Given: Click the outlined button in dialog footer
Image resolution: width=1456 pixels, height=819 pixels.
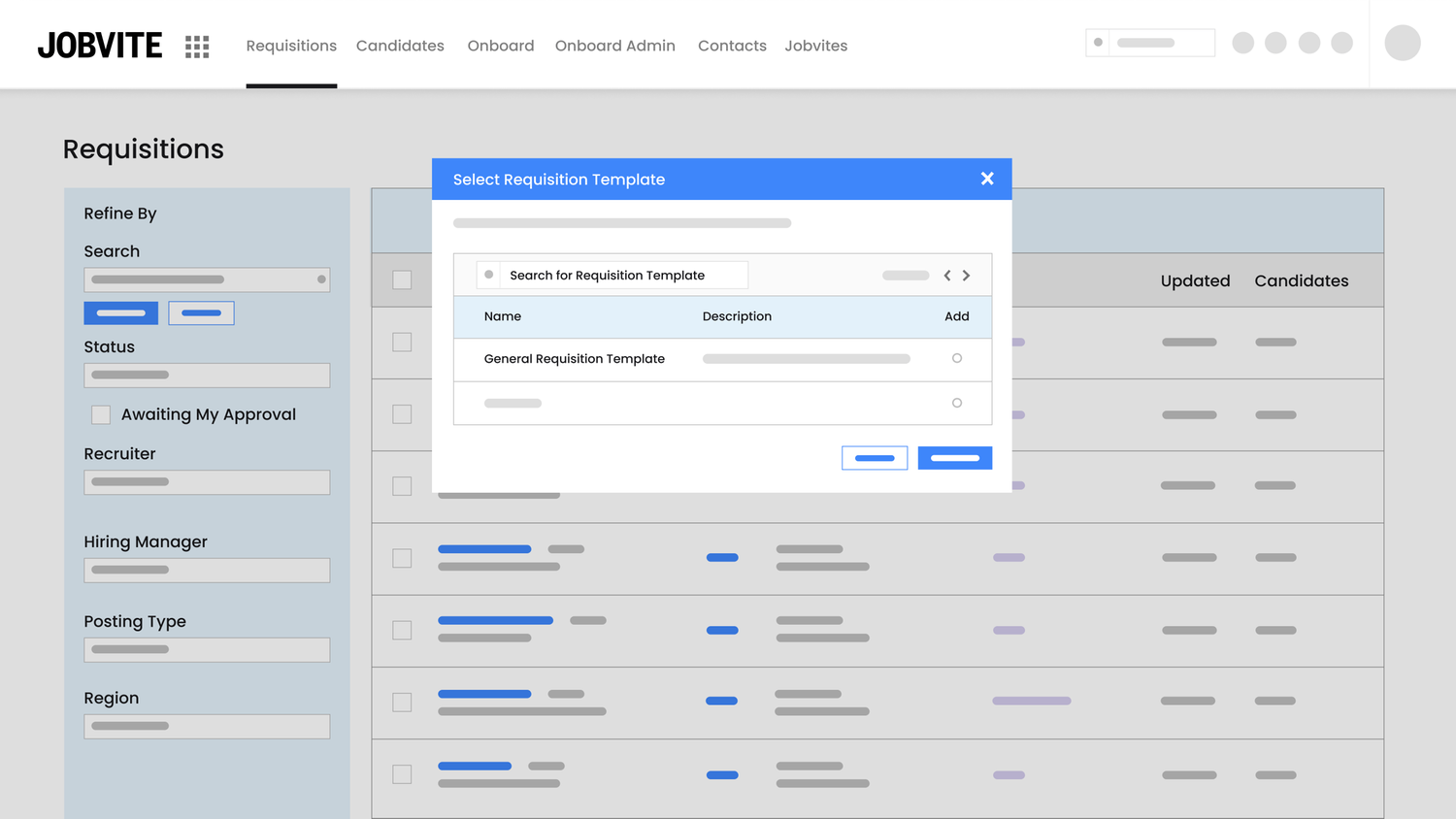Looking at the screenshot, I should (875, 458).
